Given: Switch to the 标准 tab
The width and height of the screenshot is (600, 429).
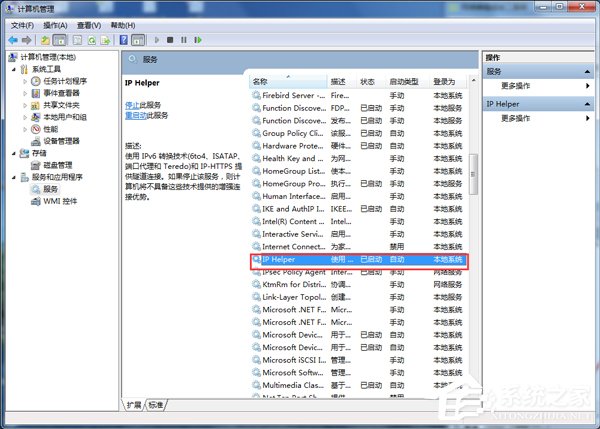Looking at the screenshot, I should 156,404.
